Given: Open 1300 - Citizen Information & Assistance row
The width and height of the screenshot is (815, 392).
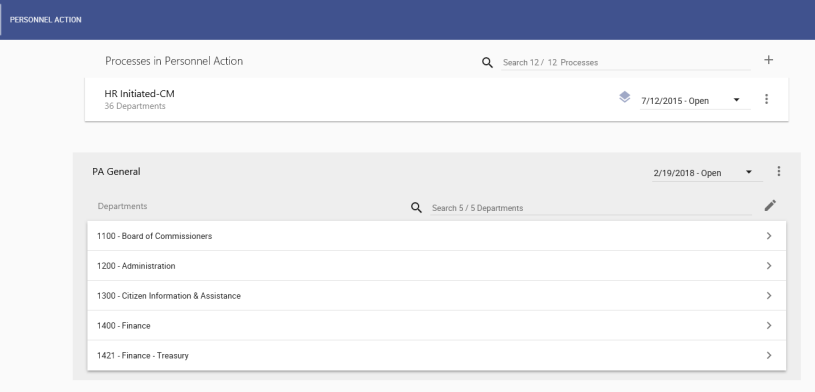Looking at the screenshot, I should pos(437,296).
